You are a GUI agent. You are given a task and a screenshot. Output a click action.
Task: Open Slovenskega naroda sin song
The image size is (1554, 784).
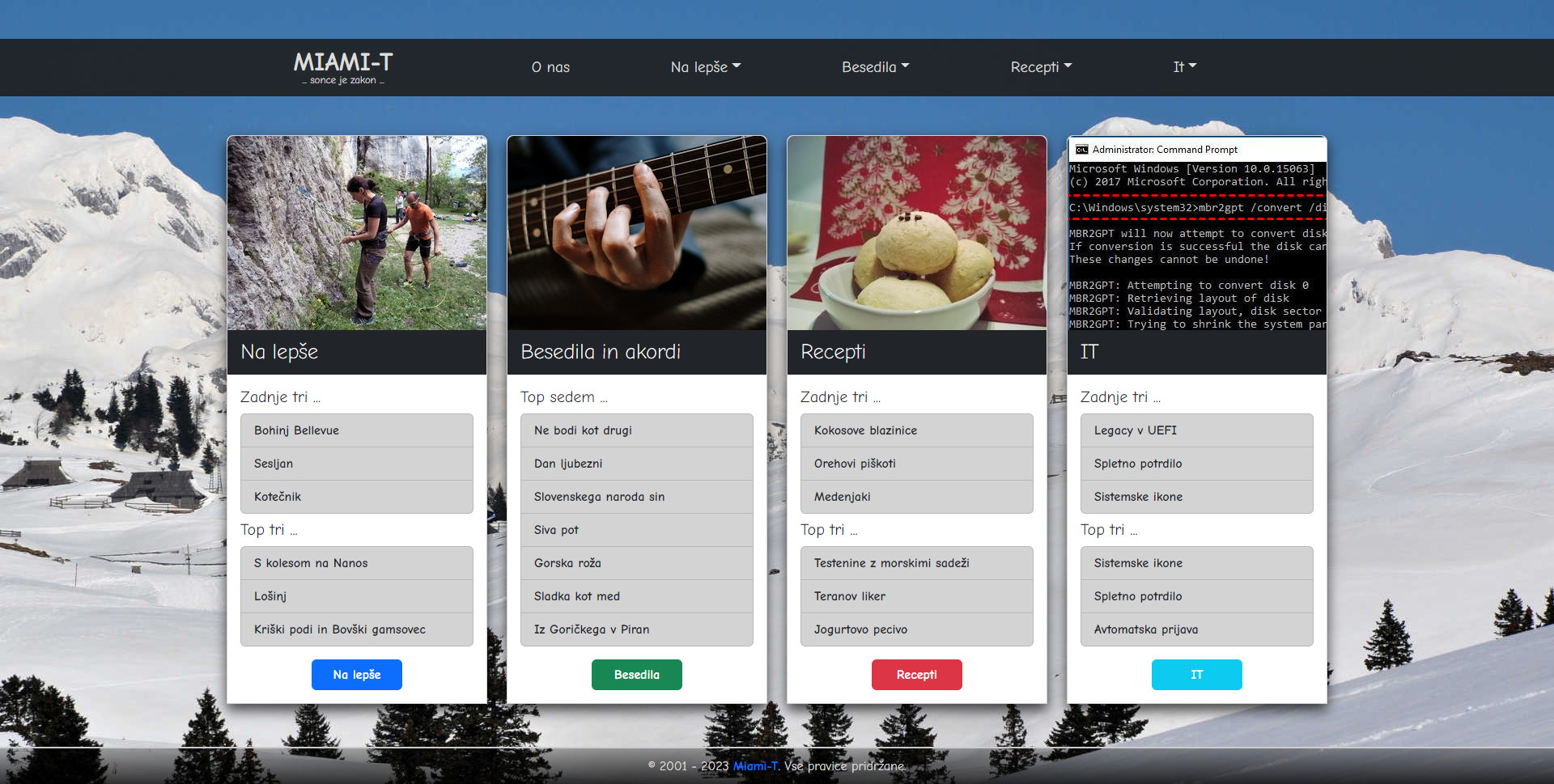637,497
